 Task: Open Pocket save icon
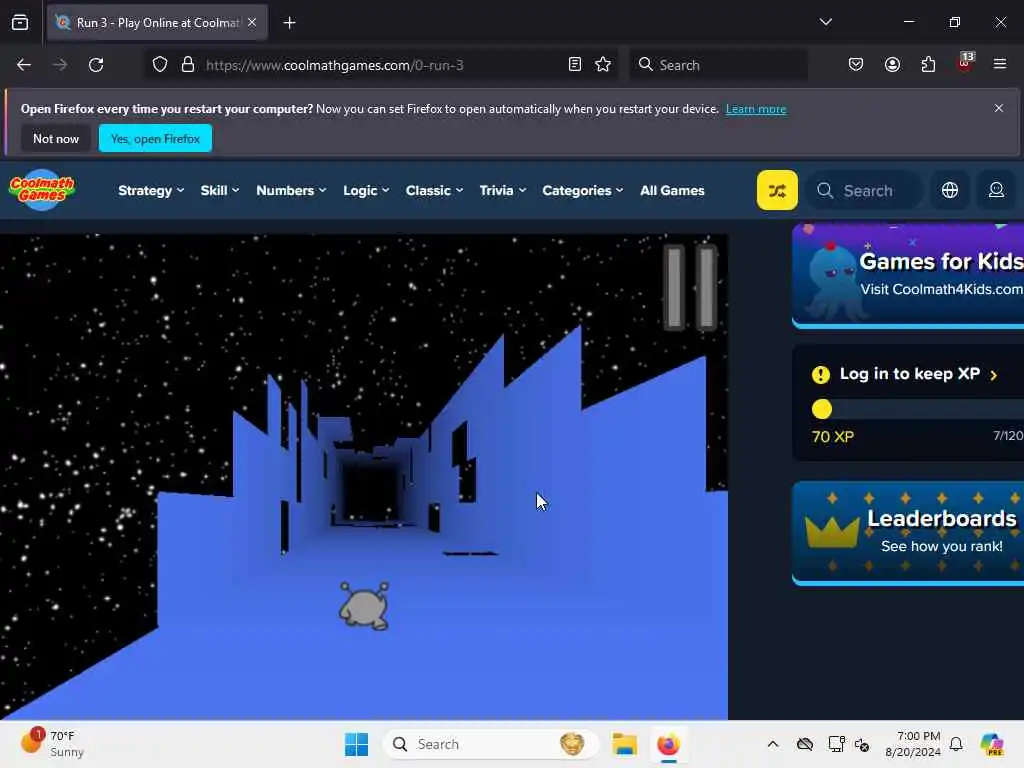pyautogui.click(x=856, y=65)
